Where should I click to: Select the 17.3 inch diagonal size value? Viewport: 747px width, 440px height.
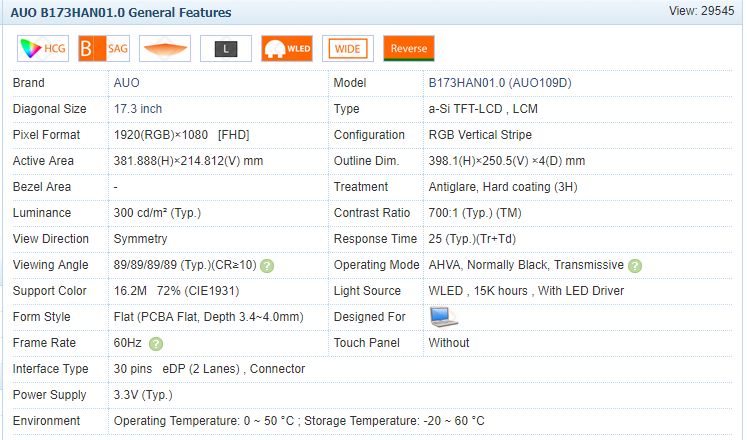(x=138, y=109)
